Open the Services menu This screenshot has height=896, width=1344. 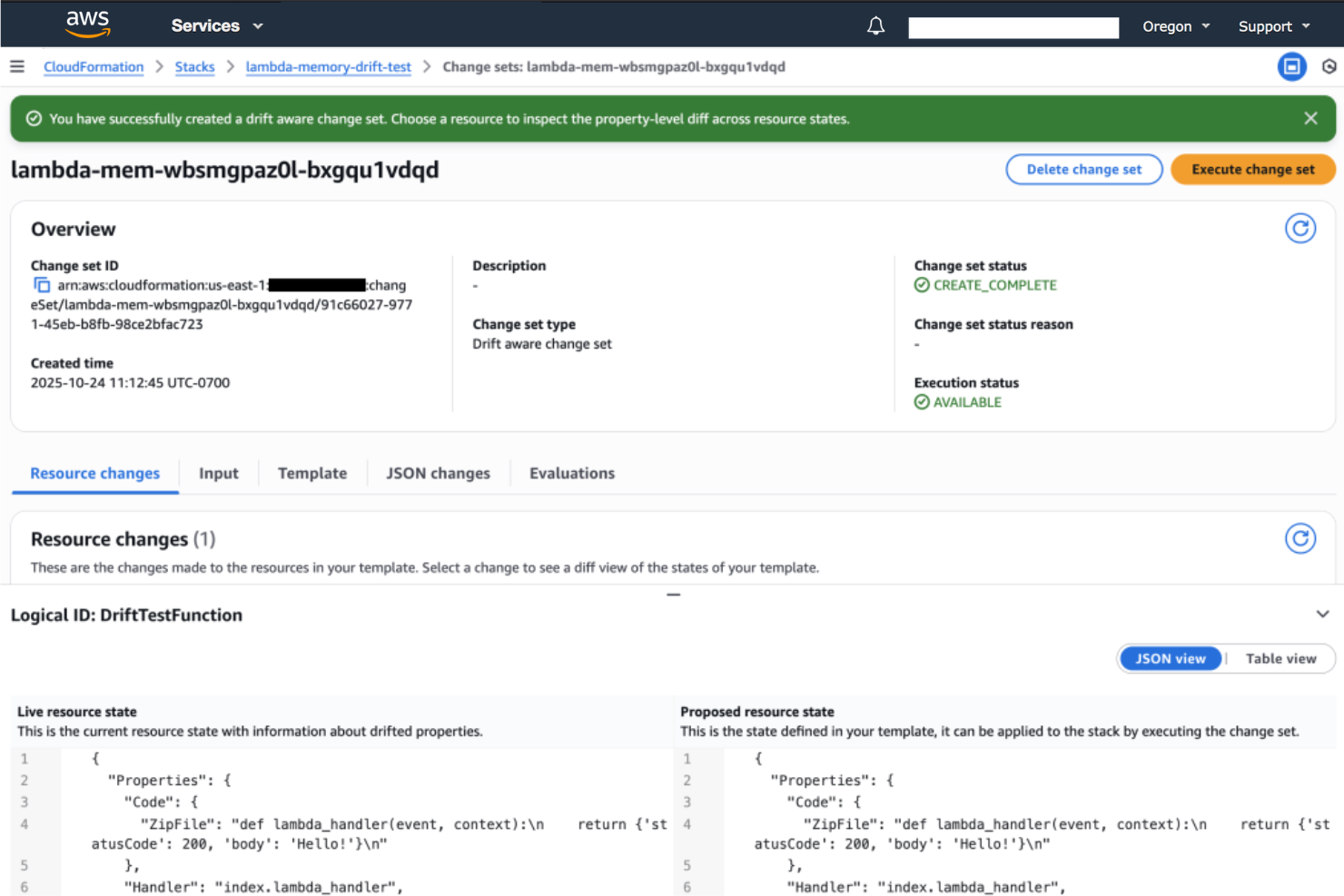(x=216, y=25)
